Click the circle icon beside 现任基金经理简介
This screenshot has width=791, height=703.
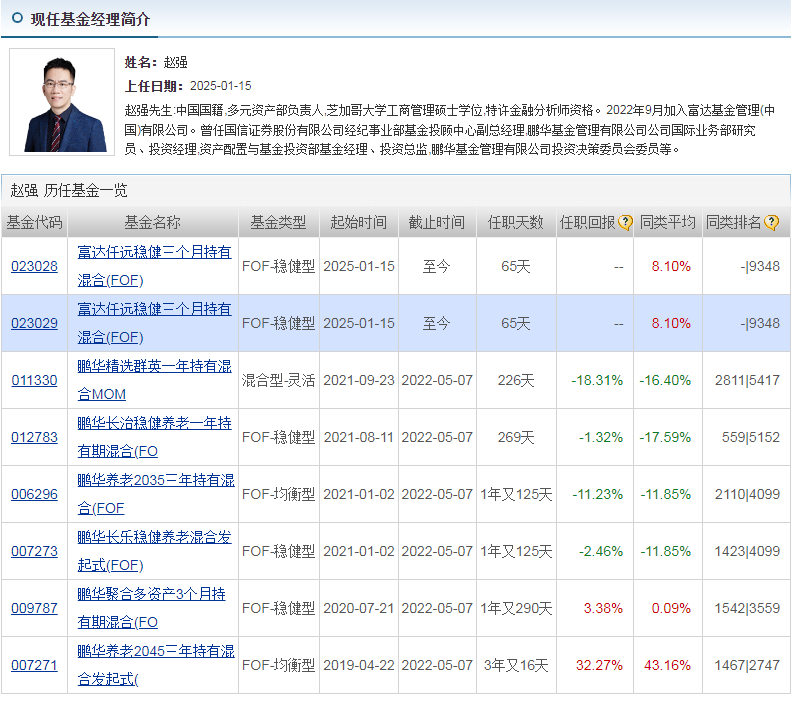18,18
